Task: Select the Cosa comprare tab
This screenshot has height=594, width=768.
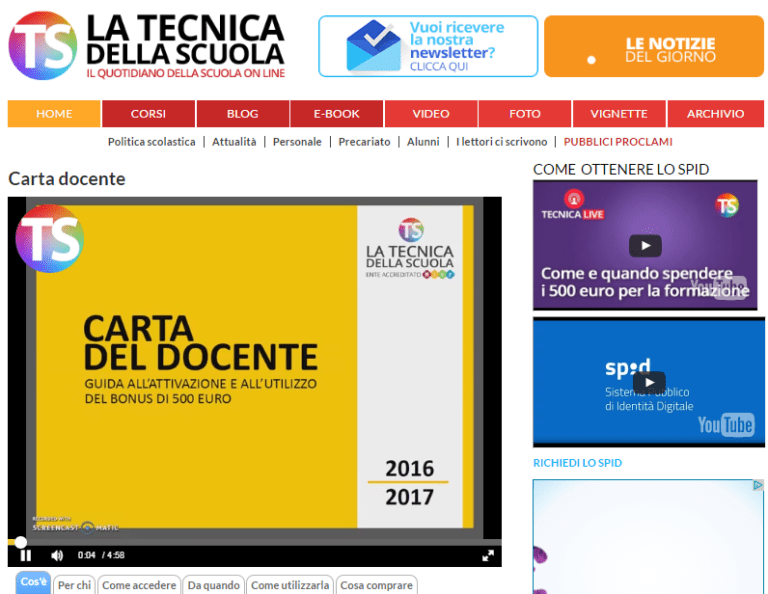Action: (376, 585)
